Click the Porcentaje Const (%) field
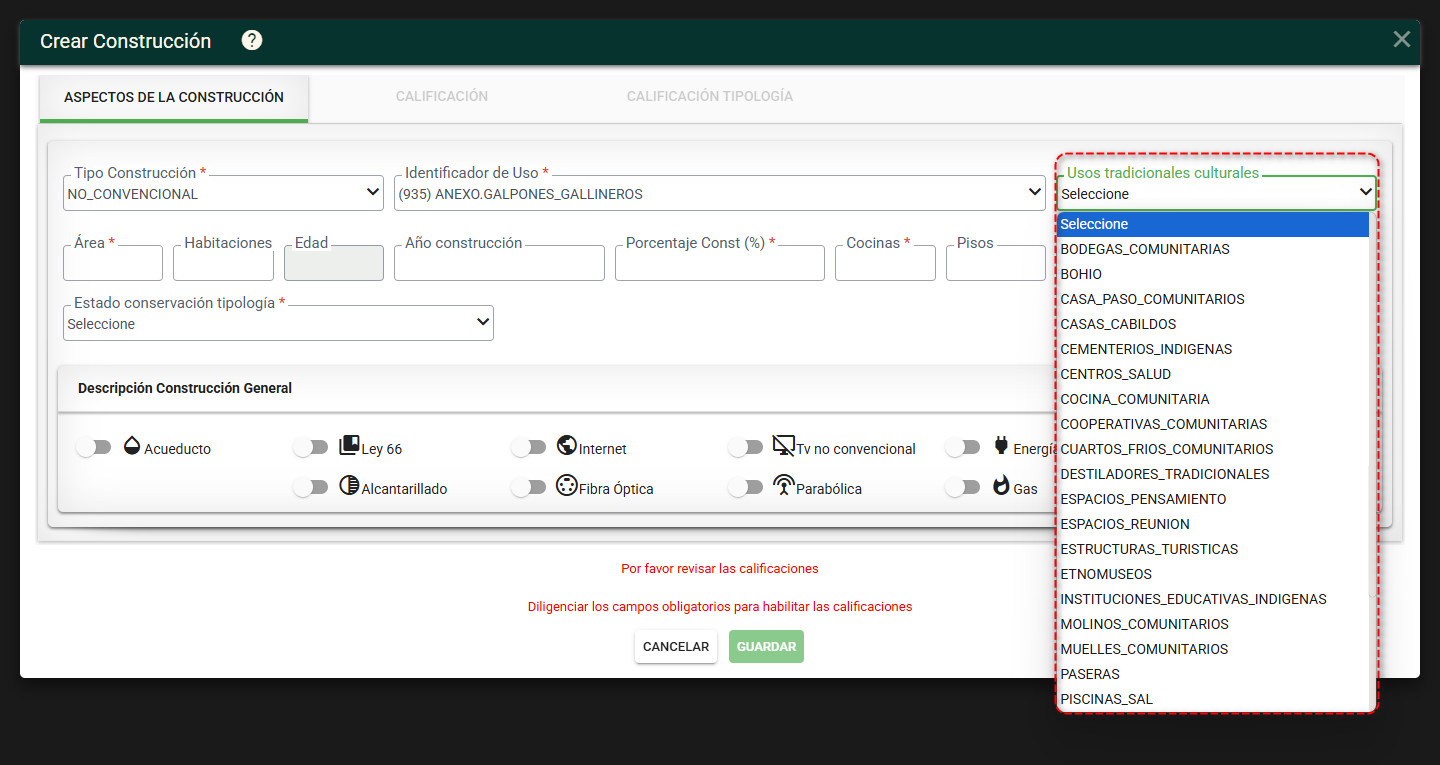The height and width of the screenshot is (765, 1440). pos(720,263)
